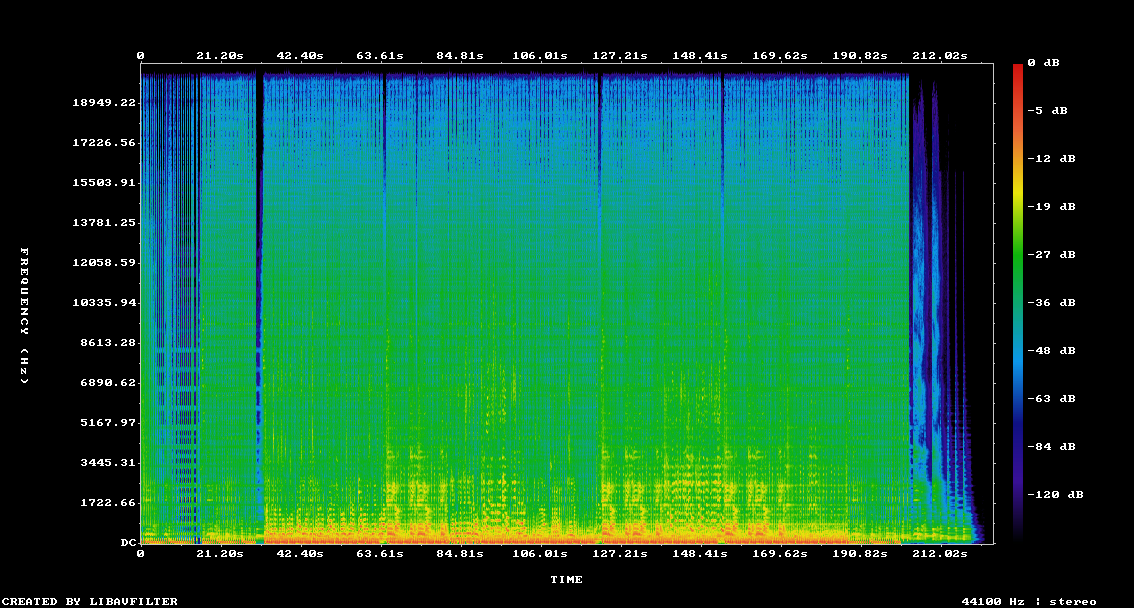Select 21.20s marker on top time axis
The image size is (1134, 608).
point(220,56)
